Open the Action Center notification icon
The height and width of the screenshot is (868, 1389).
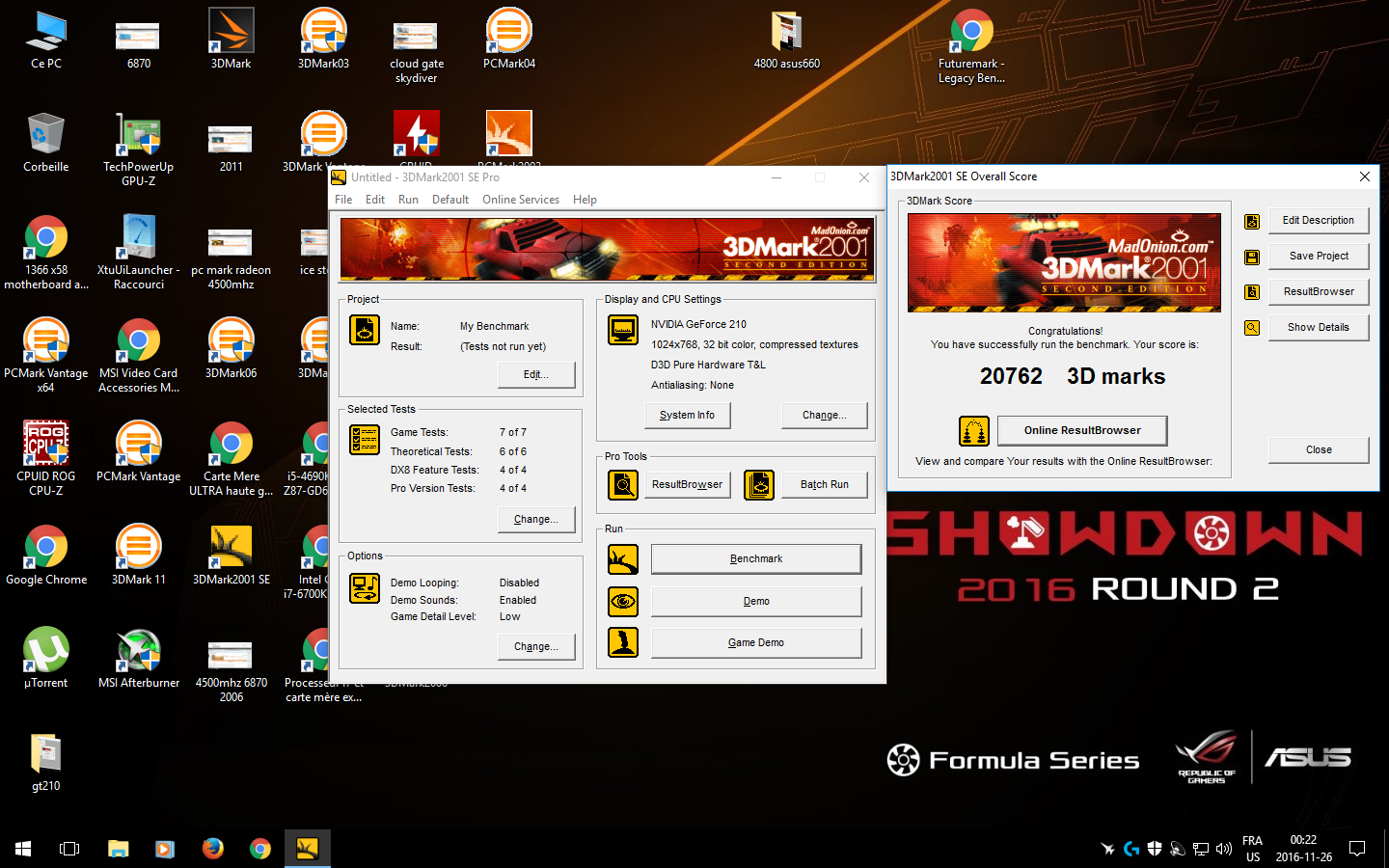pyautogui.click(x=1357, y=849)
